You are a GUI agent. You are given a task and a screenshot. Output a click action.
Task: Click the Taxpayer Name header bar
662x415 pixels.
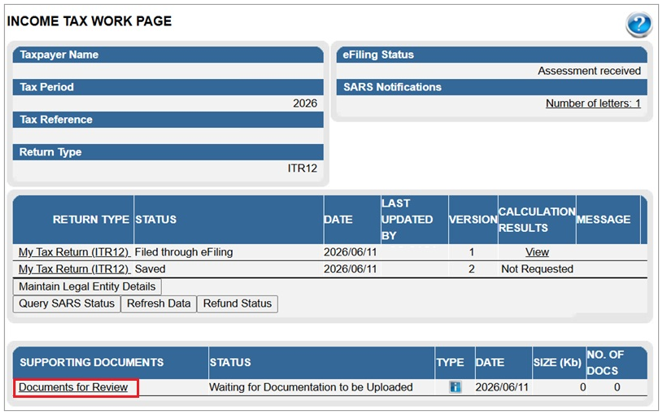(168, 55)
